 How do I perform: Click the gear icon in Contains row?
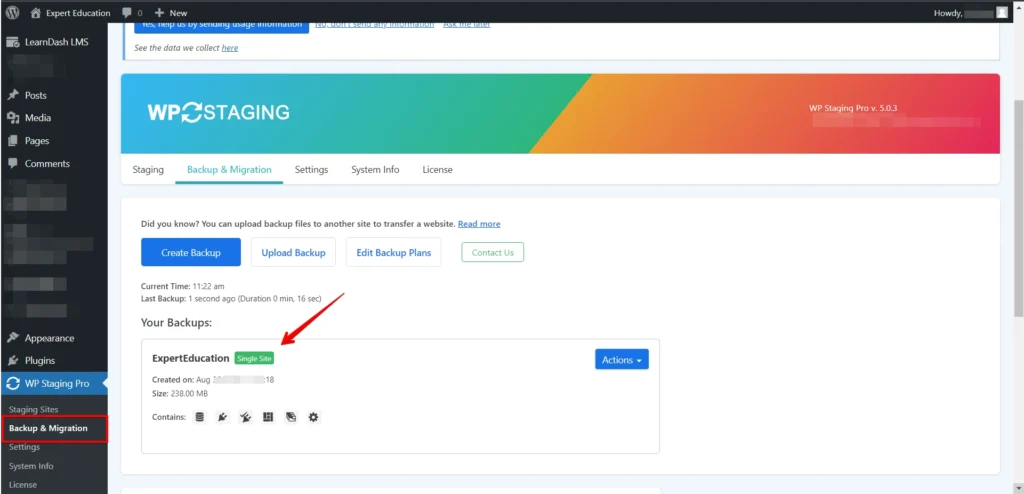click(x=313, y=417)
